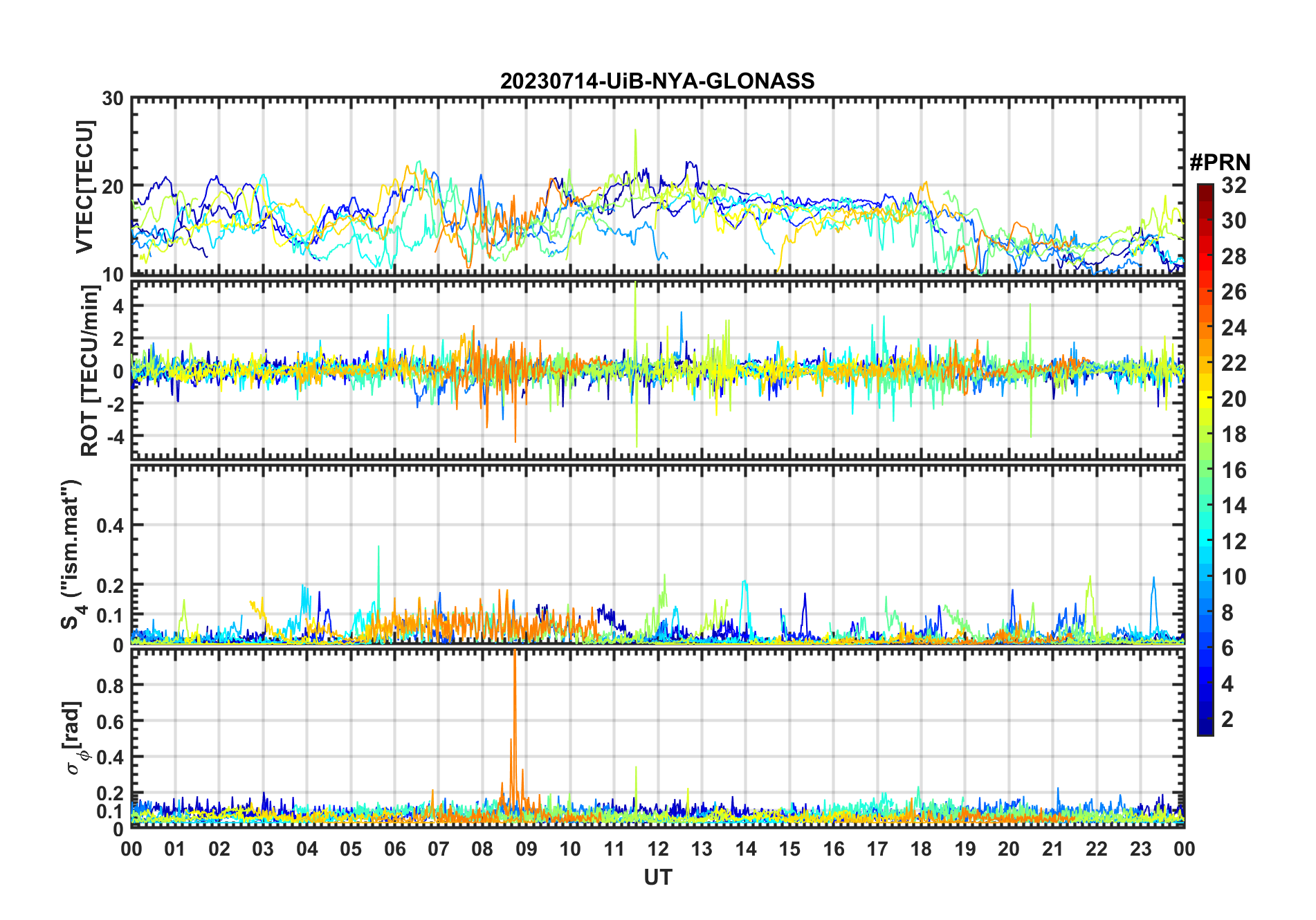Click colorbar tick label 12

(x=1234, y=542)
